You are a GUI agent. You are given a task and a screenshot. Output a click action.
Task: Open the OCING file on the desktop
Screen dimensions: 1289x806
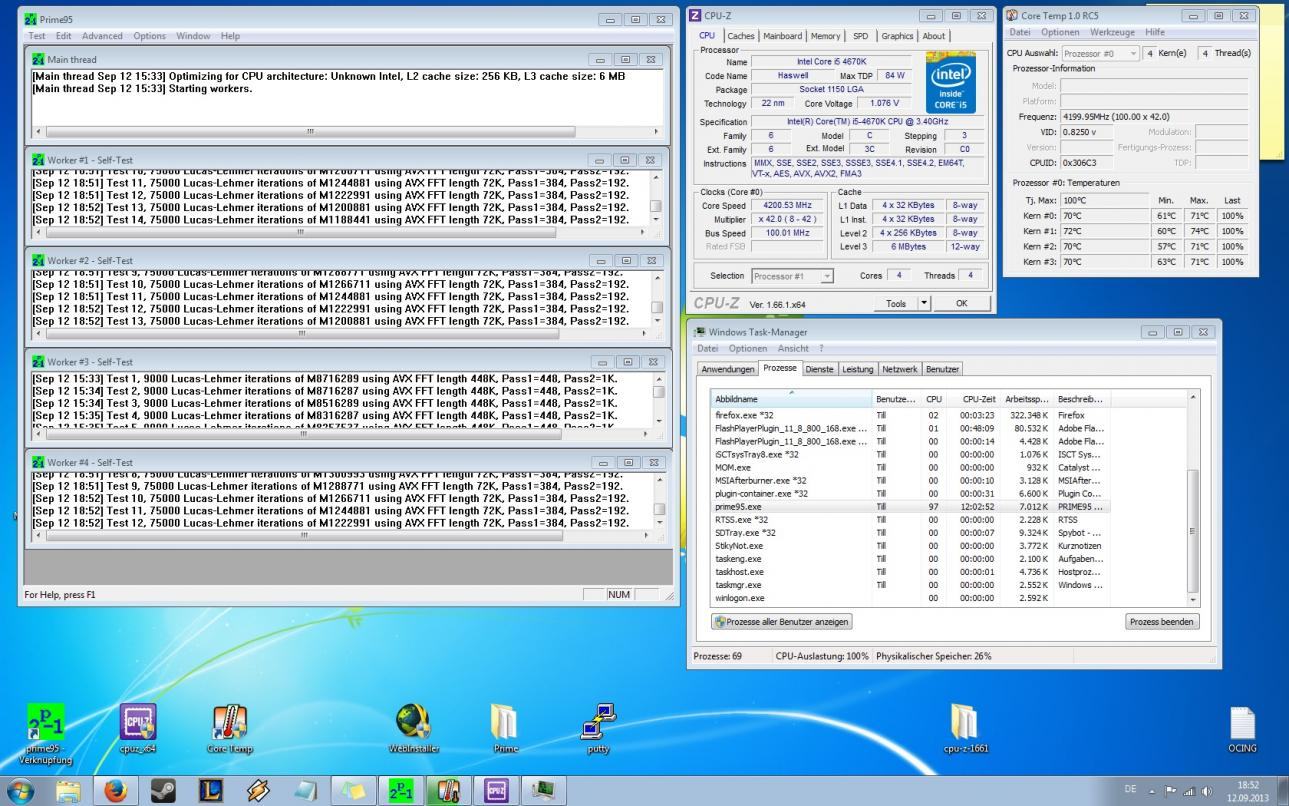[x=1241, y=722]
